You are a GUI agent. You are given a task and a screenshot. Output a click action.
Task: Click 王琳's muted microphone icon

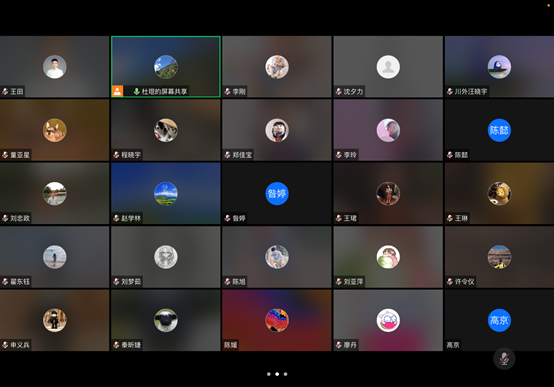tap(450, 218)
